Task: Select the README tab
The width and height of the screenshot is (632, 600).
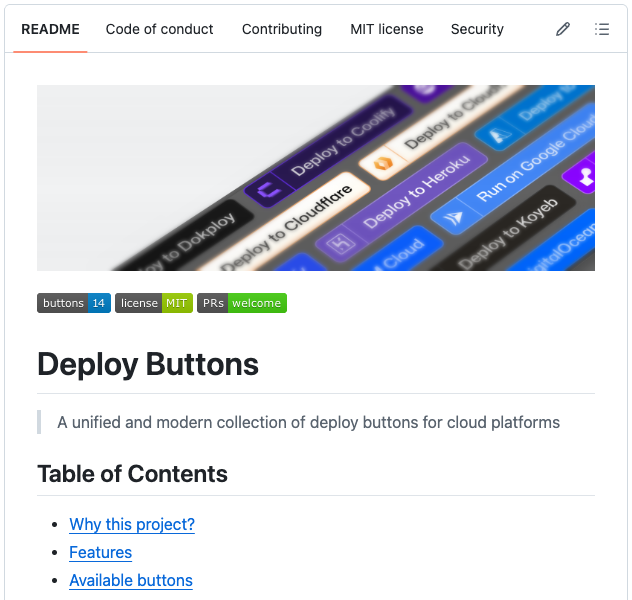Action: (x=50, y=29)
